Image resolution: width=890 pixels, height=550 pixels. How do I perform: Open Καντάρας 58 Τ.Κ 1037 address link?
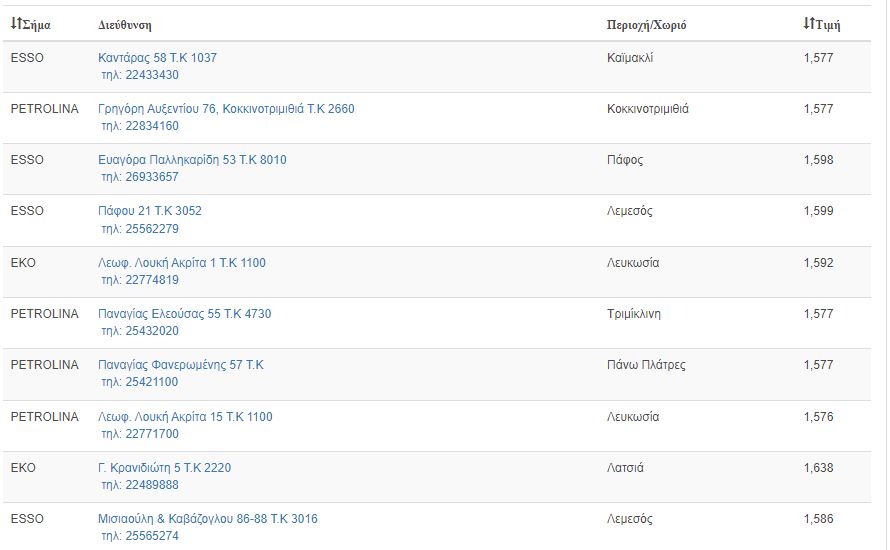pos(157,58)
